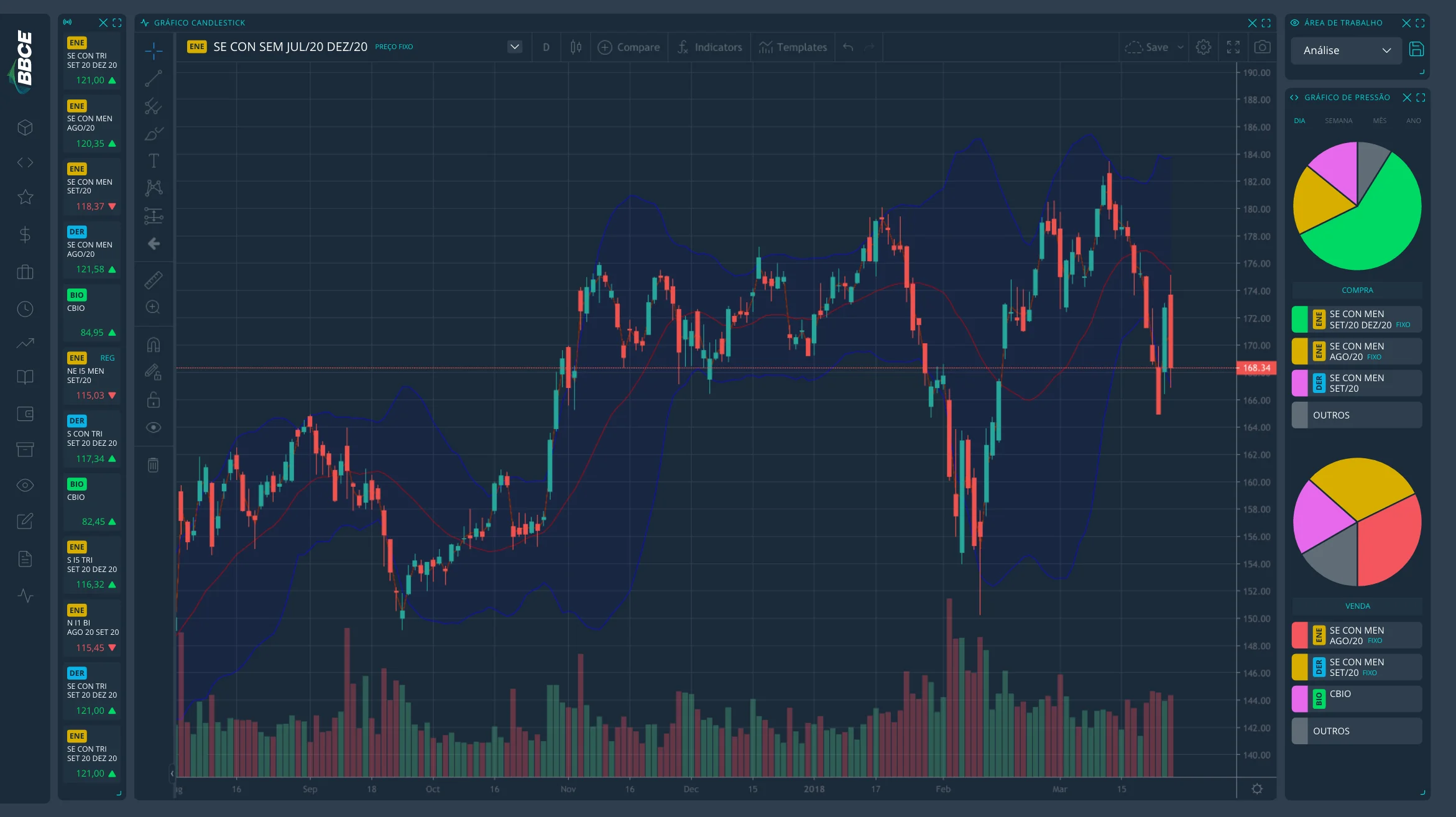The width and height of the screenshot is (1456, 817).
Task: Expand the Save dropdown arrow
Action: [1181, 47]
